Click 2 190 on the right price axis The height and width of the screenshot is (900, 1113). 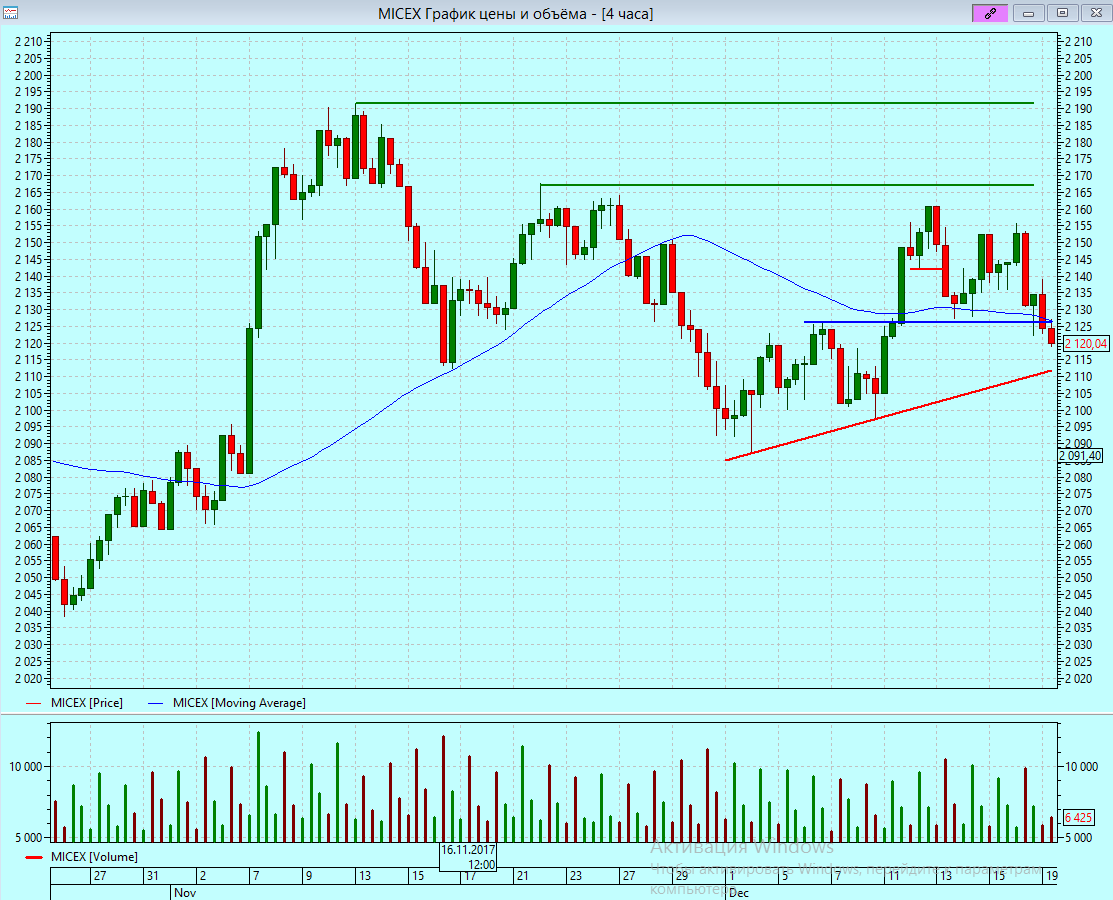tap(1079, 109)
